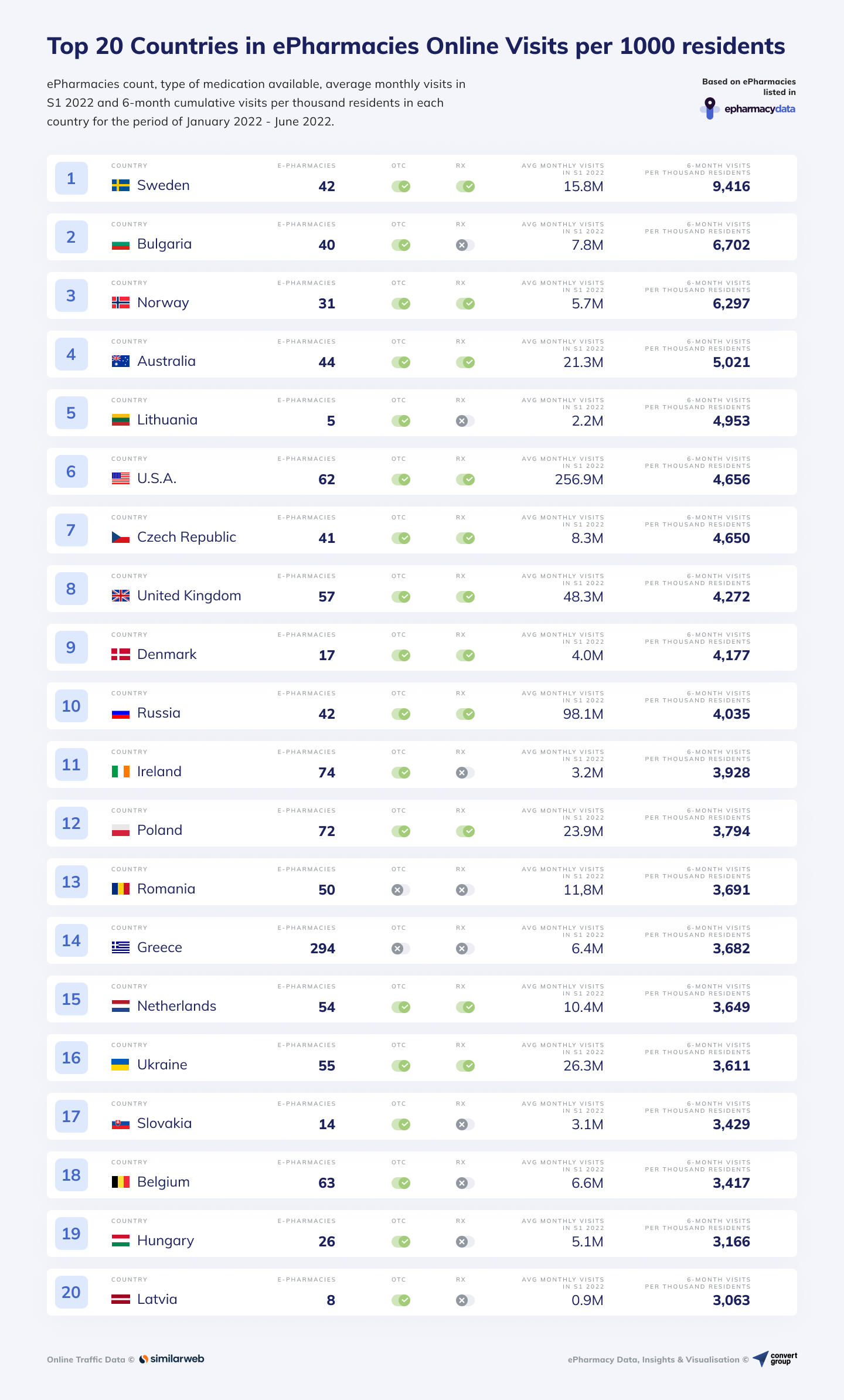Click the Greece flag icon
The image size is (844, 1400).
(x=120, y=947)
